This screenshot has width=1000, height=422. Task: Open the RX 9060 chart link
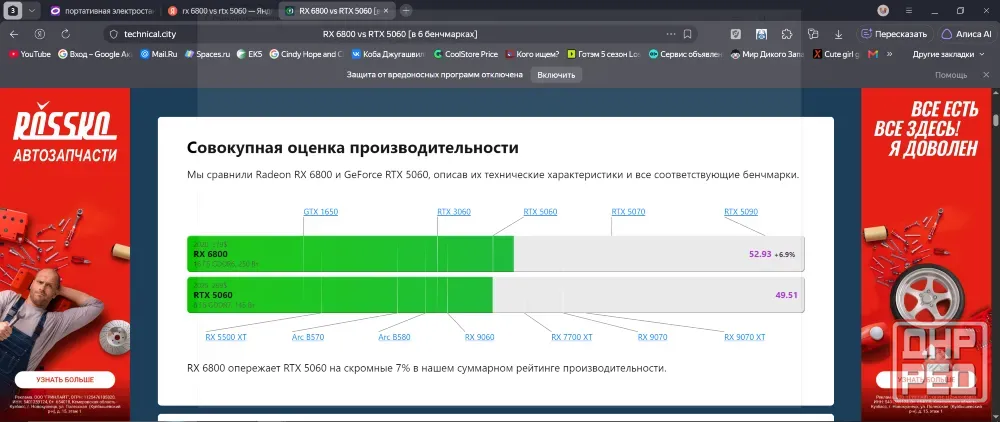pyautogui.click(x=480, y=337)
